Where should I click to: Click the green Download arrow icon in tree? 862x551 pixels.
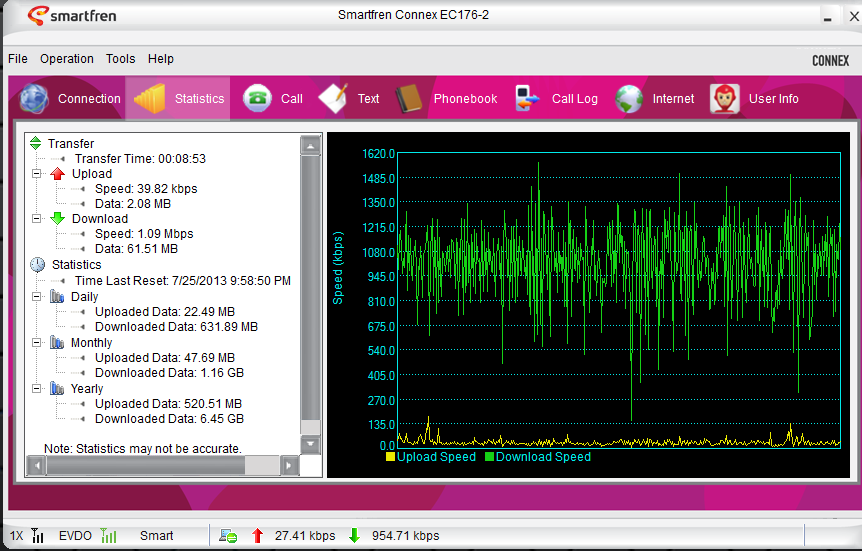58,219
